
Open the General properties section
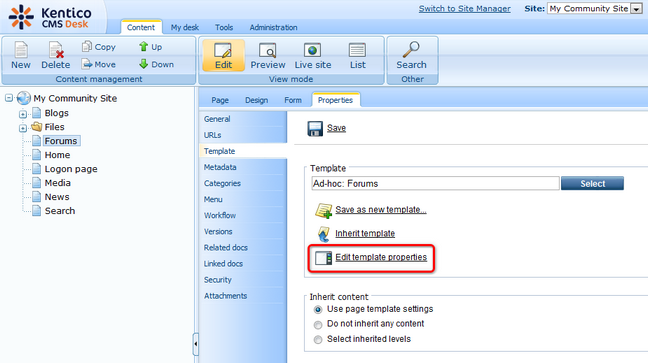click(x=243, y=119)
